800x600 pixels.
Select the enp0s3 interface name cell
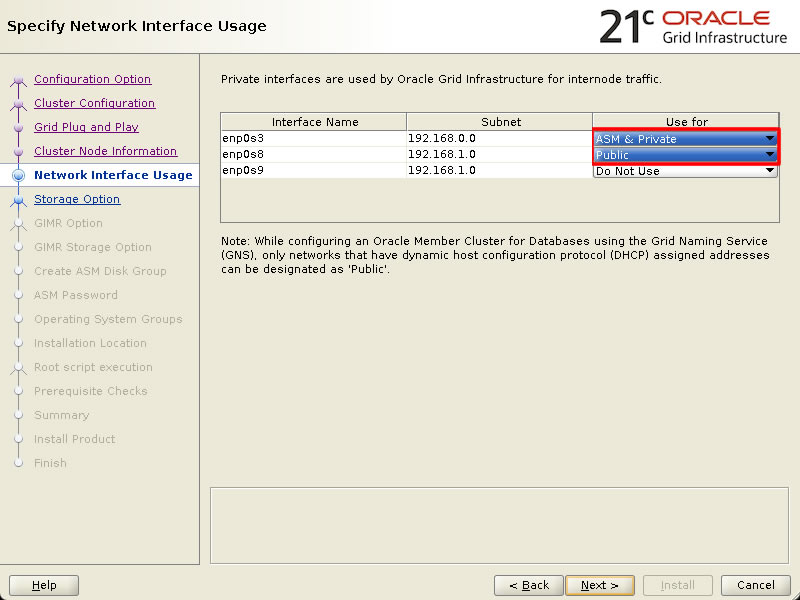coord(314,138)
